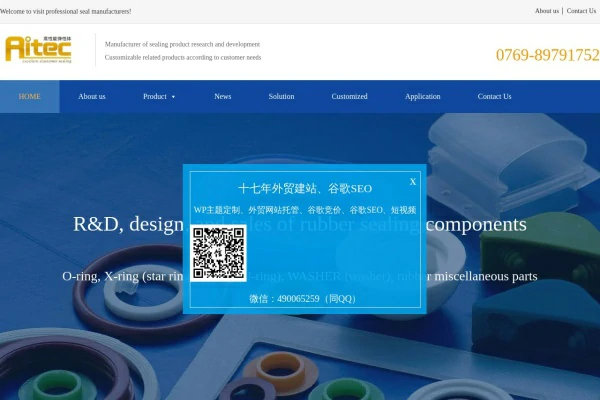Viewport: 600px width, 400px height.
Task: Click the top-right Contact Us link
Action: [x=581, y=11]
